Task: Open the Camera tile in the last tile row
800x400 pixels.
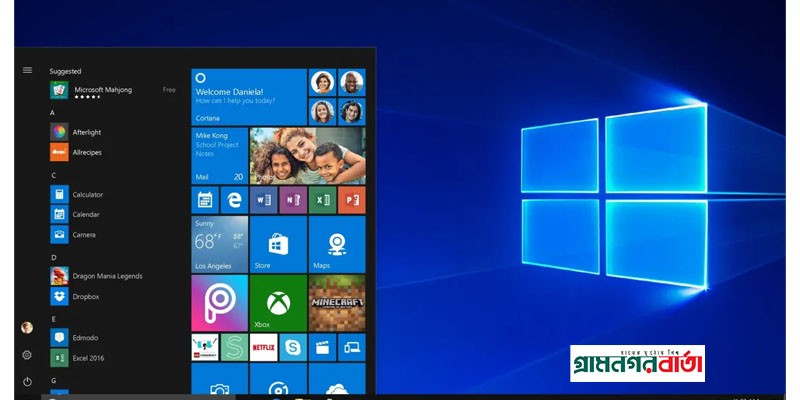Action: click(219, 379)
